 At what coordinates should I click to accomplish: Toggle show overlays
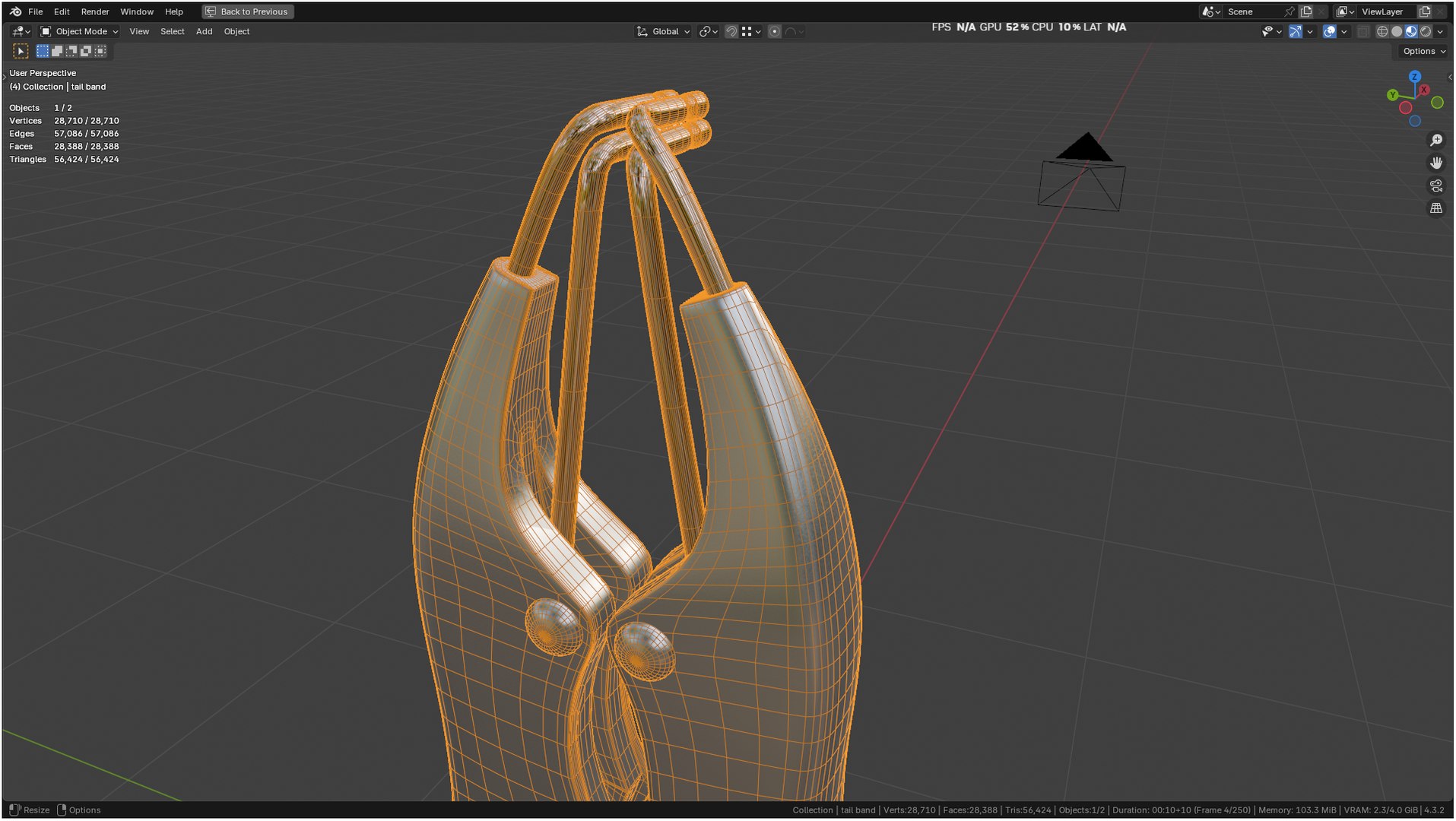[x=1330, y=31]
